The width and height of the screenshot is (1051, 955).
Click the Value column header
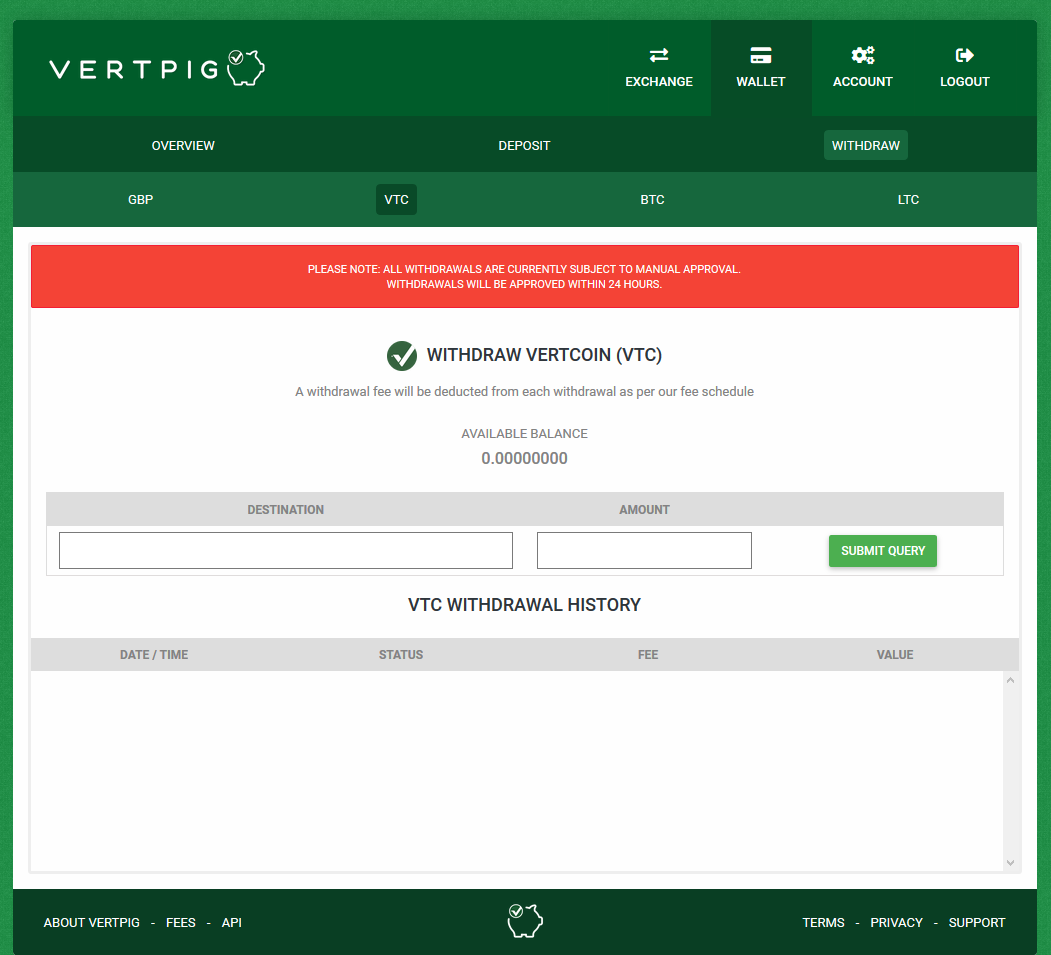click(895, 655)
